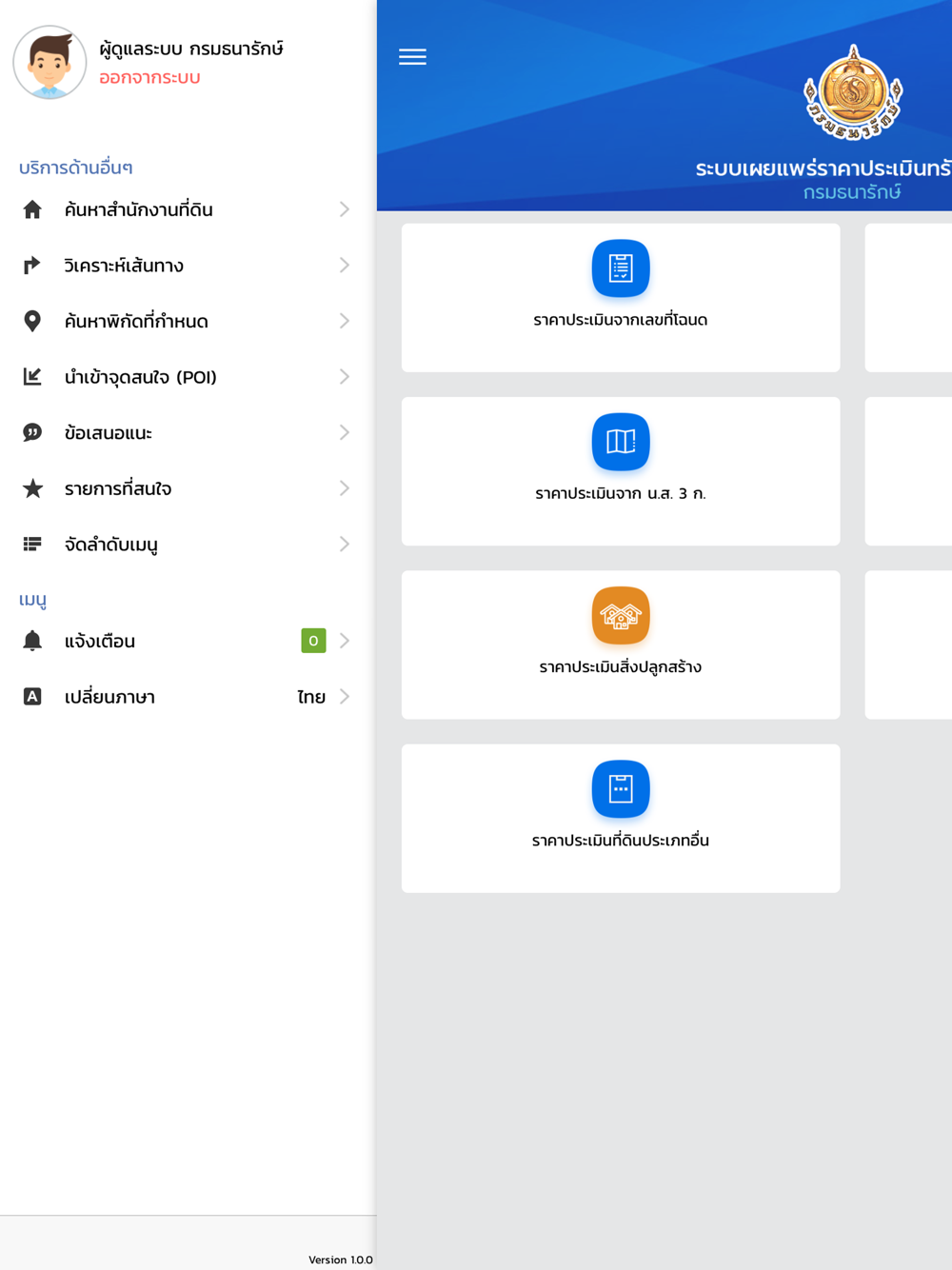The height and width of the screenshot is (1270, 952).
Task: Click ระบบเผยแพร่ราคาประเมิน header title
Action: (823, 169)
